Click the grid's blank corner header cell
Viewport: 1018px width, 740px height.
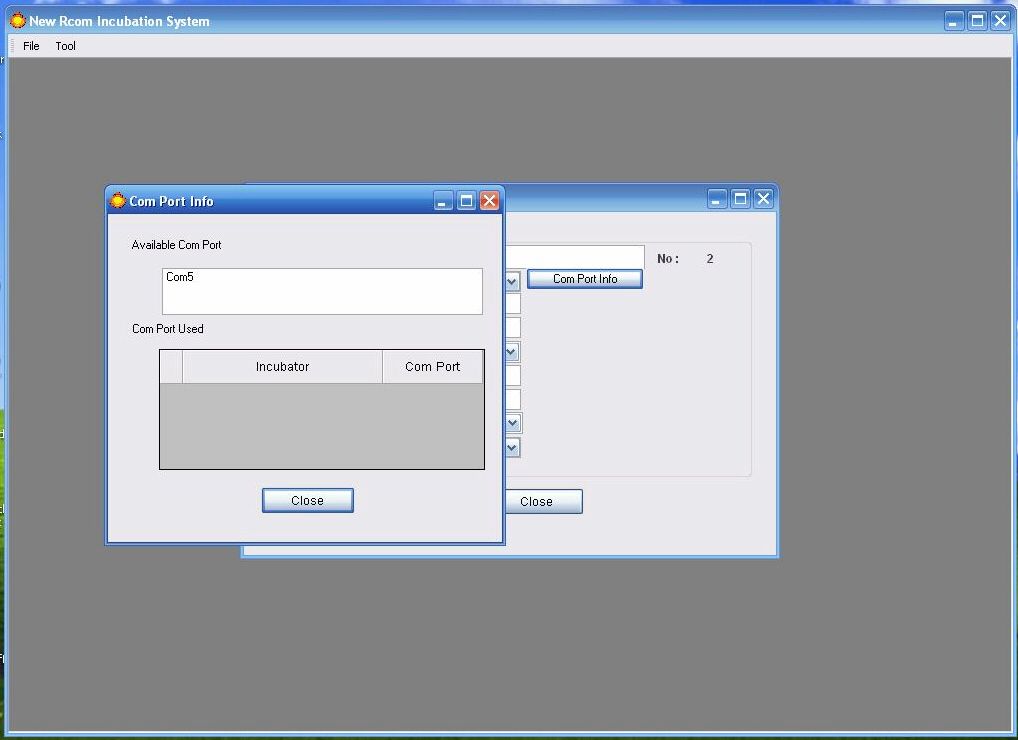[171, 367]
